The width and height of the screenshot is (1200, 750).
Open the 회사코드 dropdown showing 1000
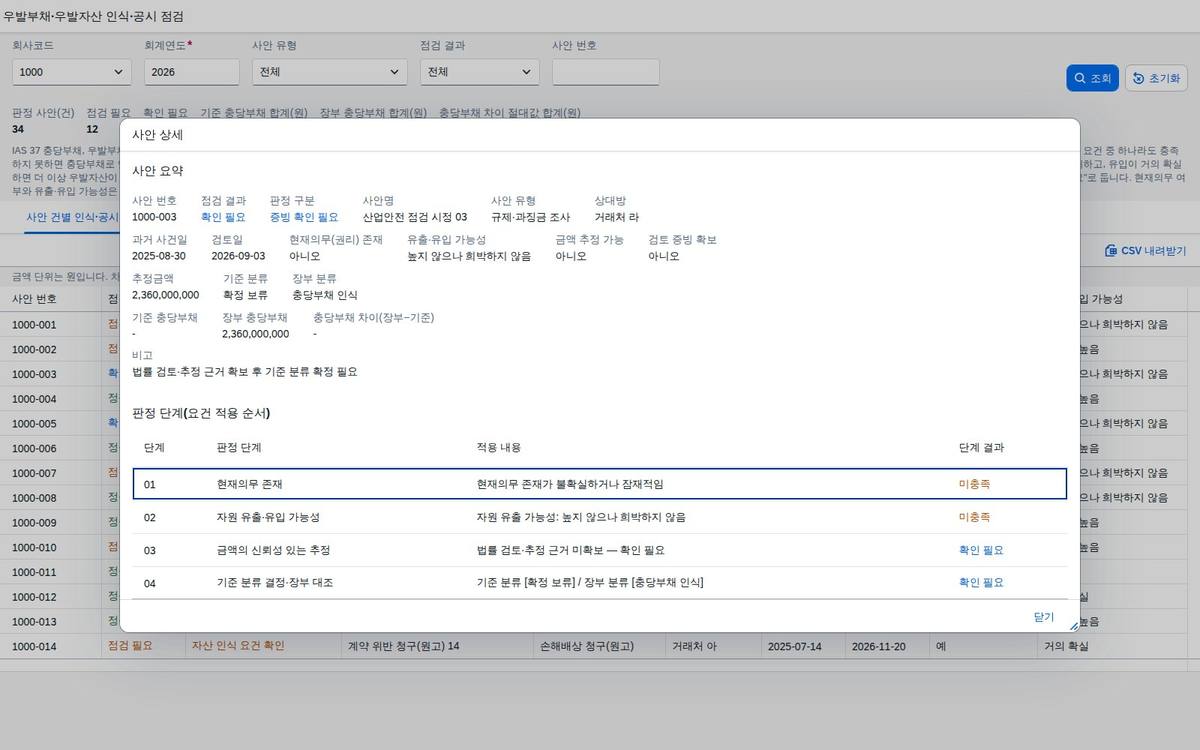(x=72, y=72)
